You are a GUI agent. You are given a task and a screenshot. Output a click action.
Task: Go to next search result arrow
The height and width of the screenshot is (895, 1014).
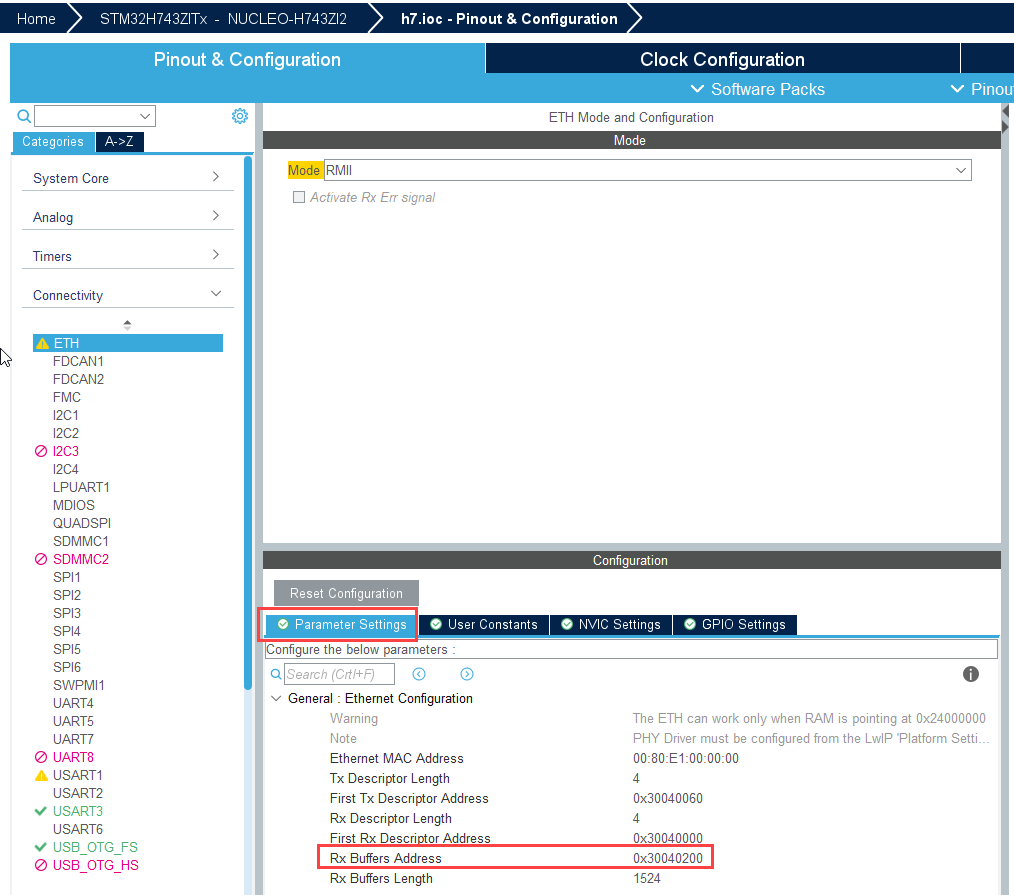(467, 674)
